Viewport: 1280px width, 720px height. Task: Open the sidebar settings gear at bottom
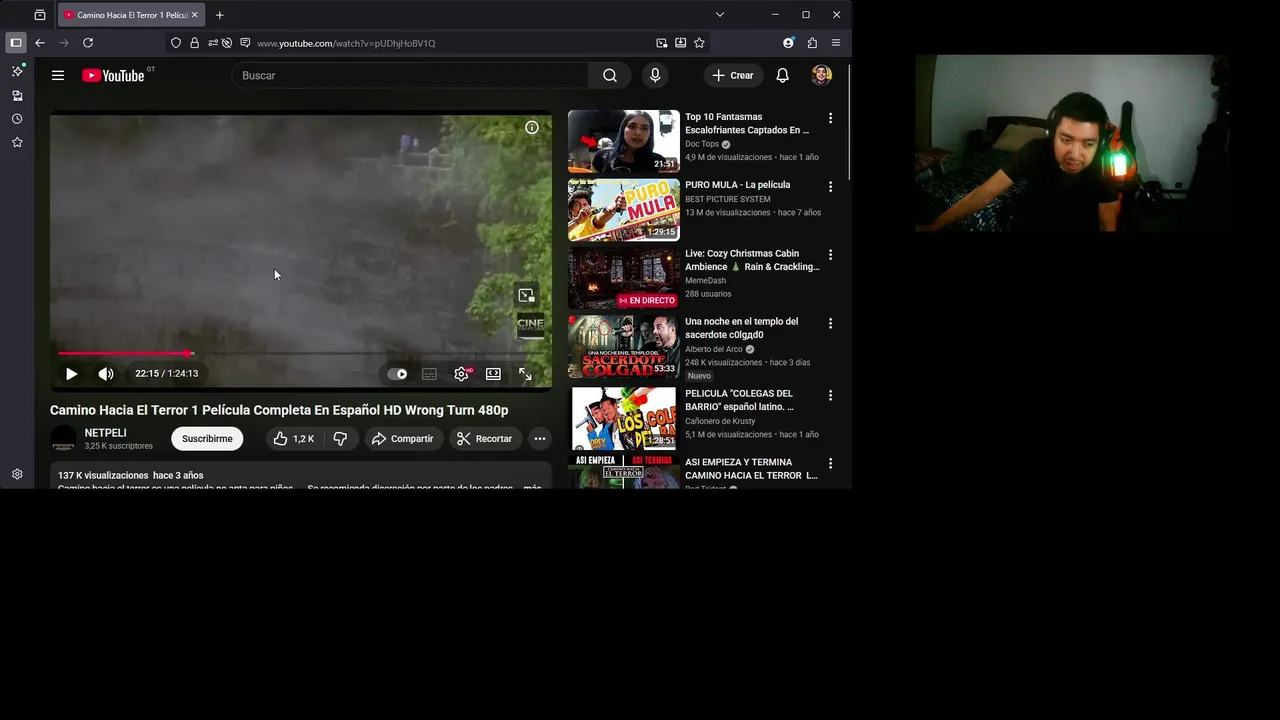click(x=17, y=474)
